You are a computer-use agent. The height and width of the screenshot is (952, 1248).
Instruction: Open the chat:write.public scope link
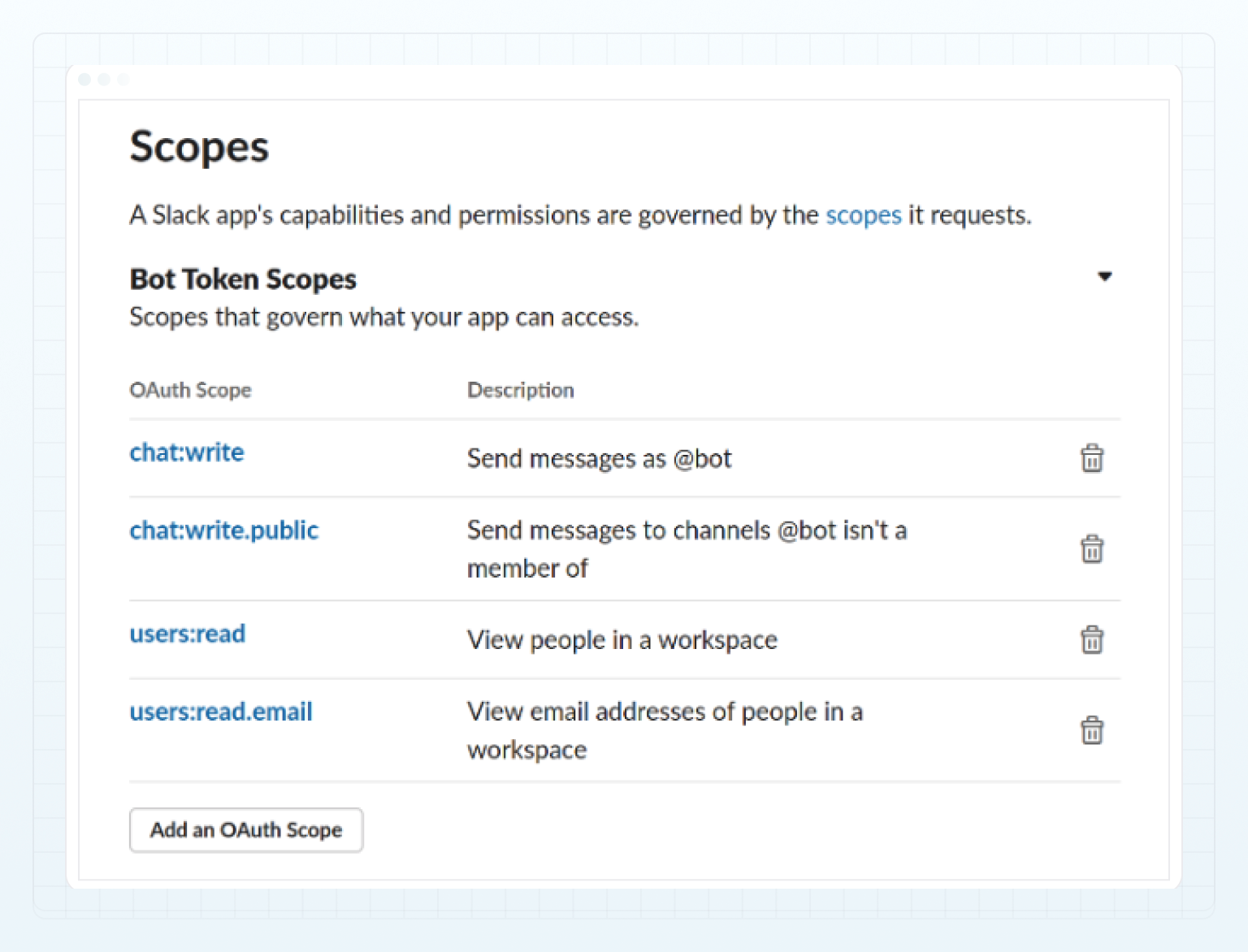[x=224, y=530]
